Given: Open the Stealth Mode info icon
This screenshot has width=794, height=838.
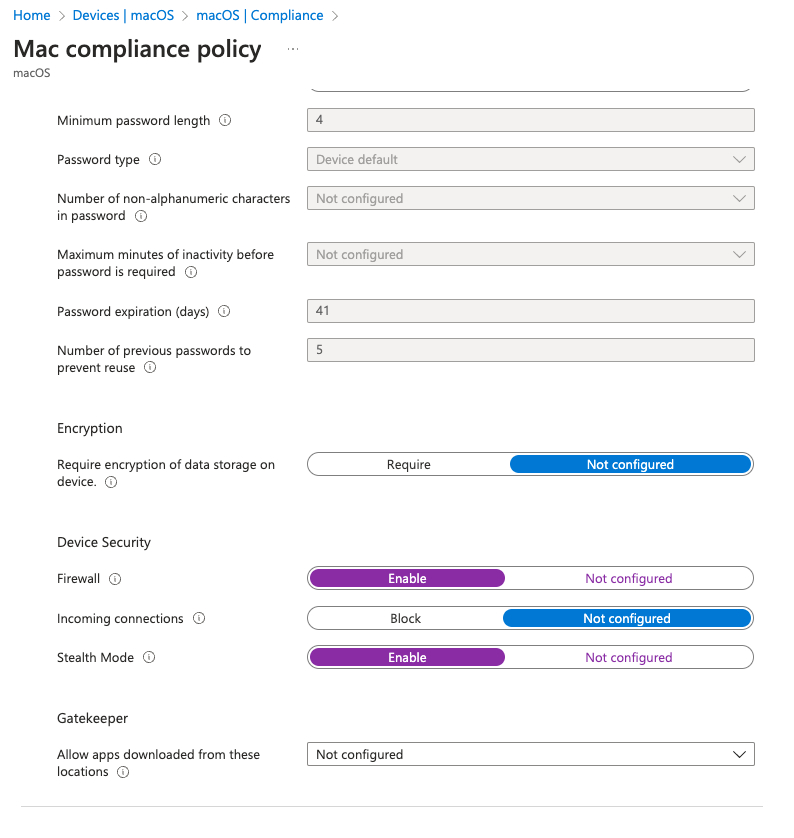Looking at the screenshot, I should pos(149,657).
